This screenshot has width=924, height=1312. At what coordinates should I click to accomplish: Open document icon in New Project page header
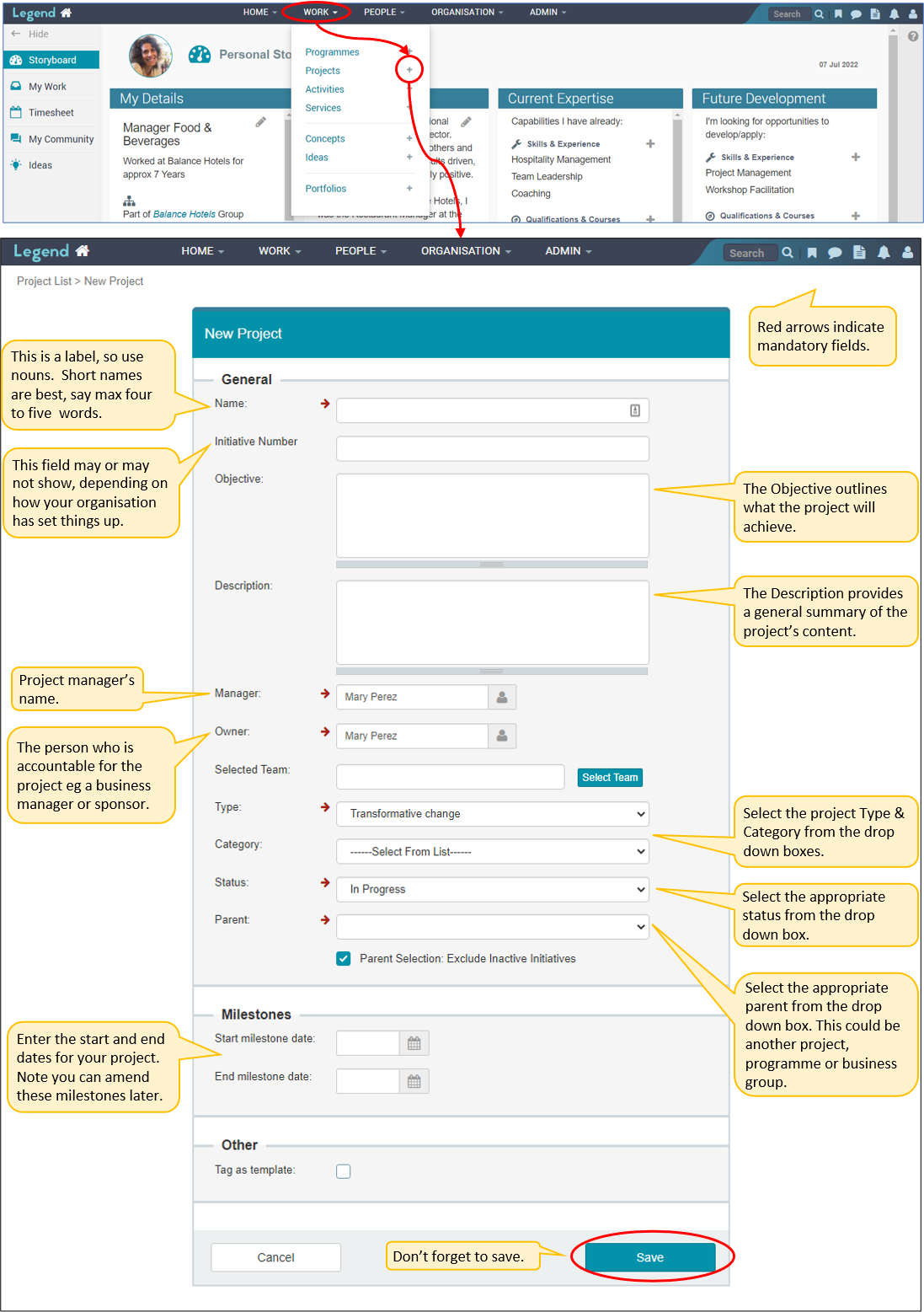859,252
